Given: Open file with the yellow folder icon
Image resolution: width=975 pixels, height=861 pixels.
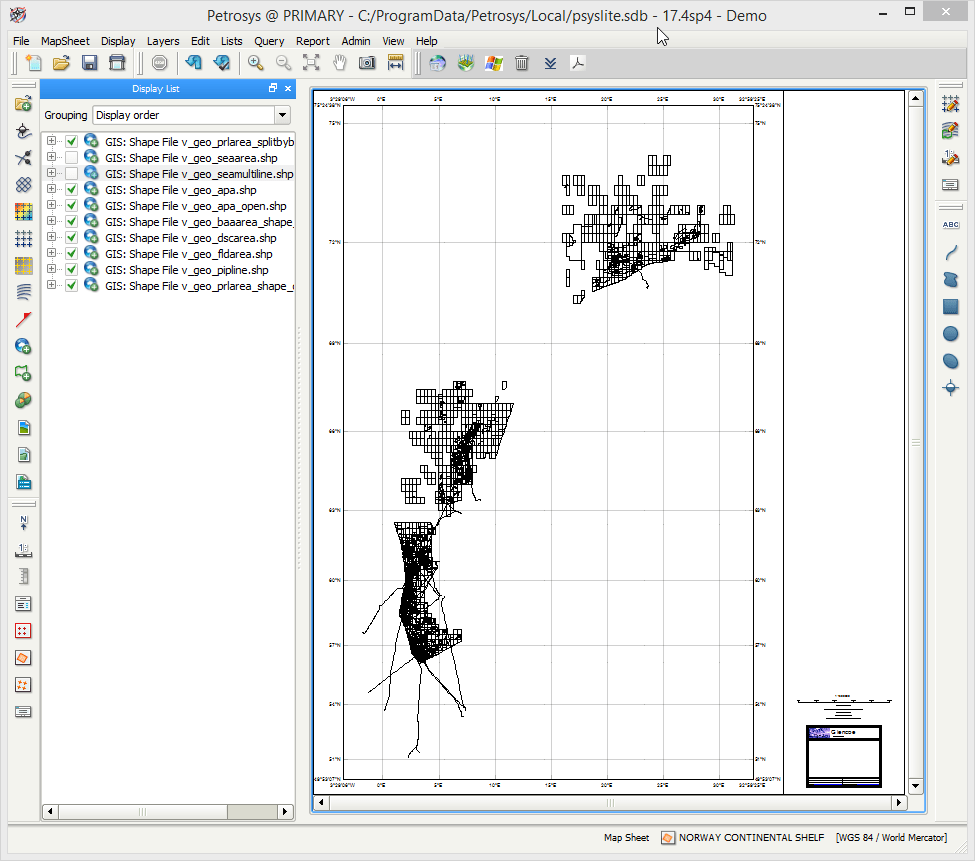Looking at the screenshot, I should click(61, 63).
